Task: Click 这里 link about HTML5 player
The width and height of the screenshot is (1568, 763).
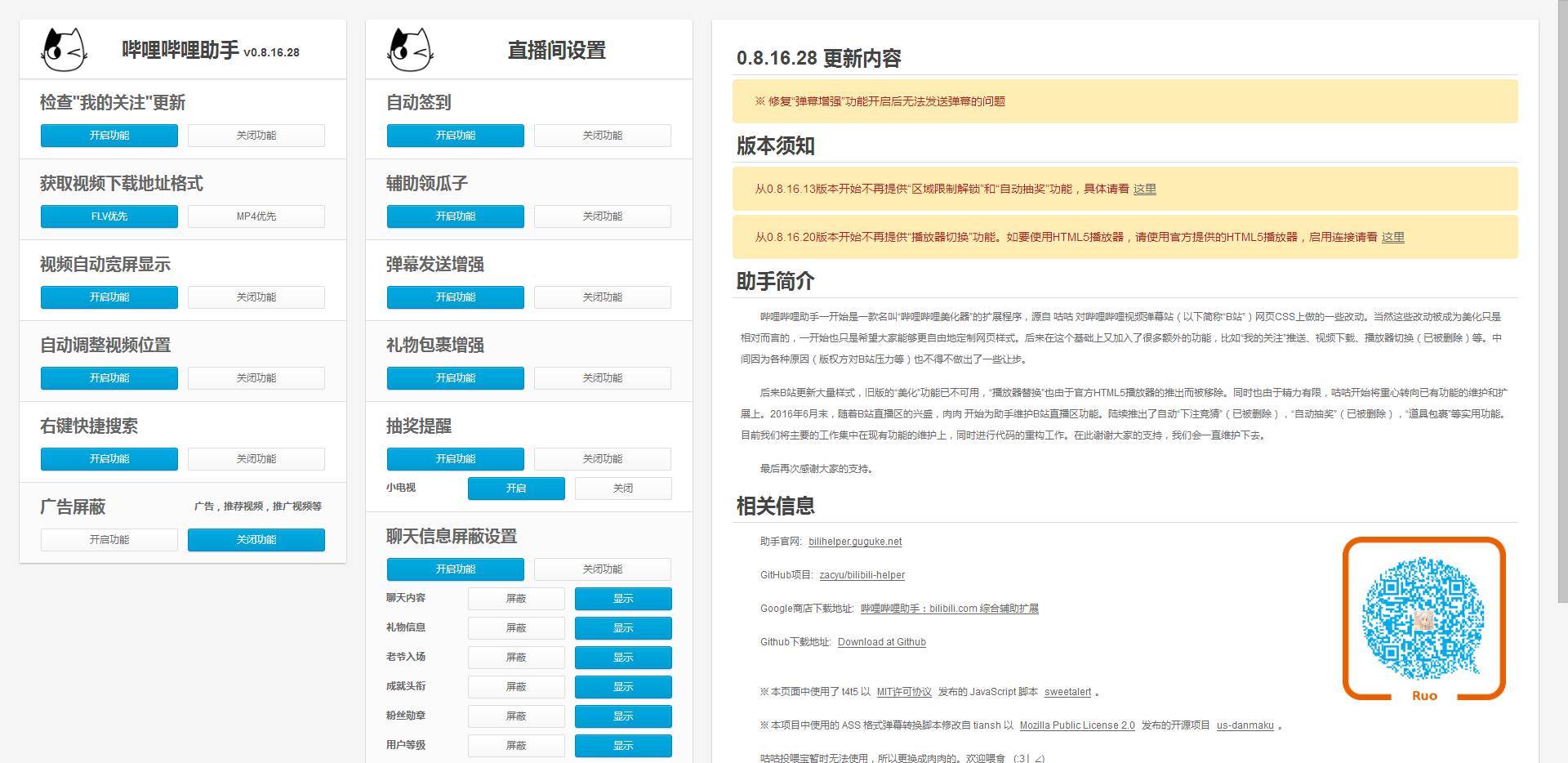Action: click(1392, 237)
